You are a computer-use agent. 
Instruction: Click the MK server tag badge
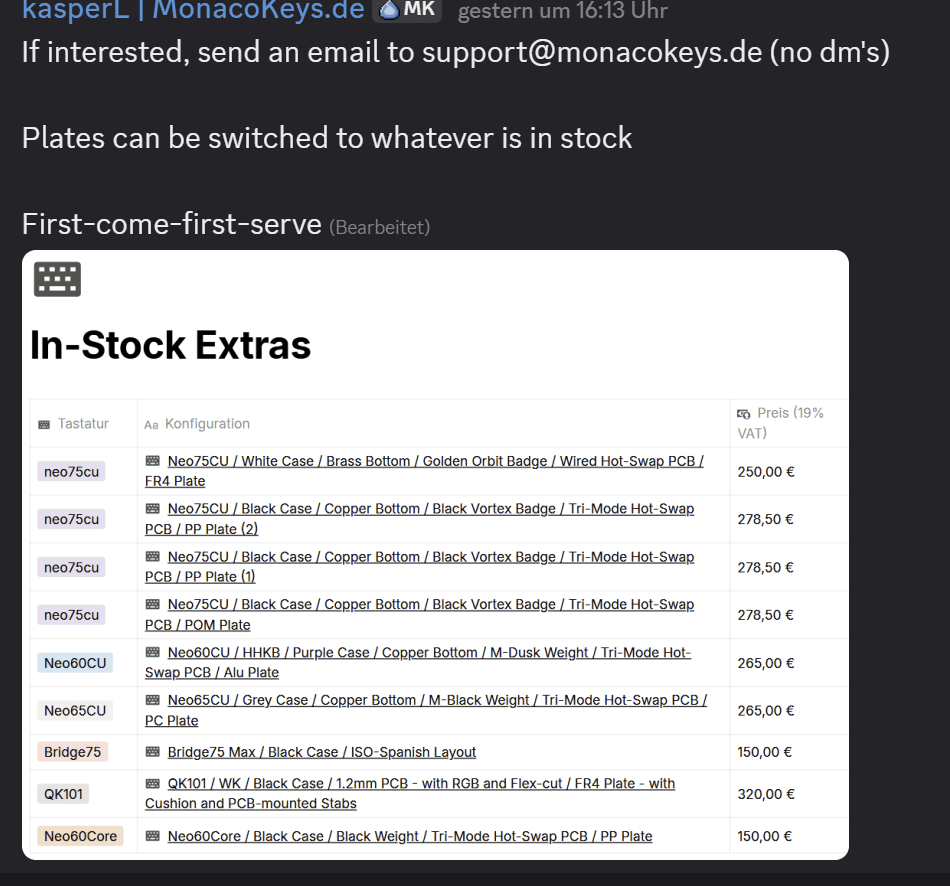pos(407,9)
